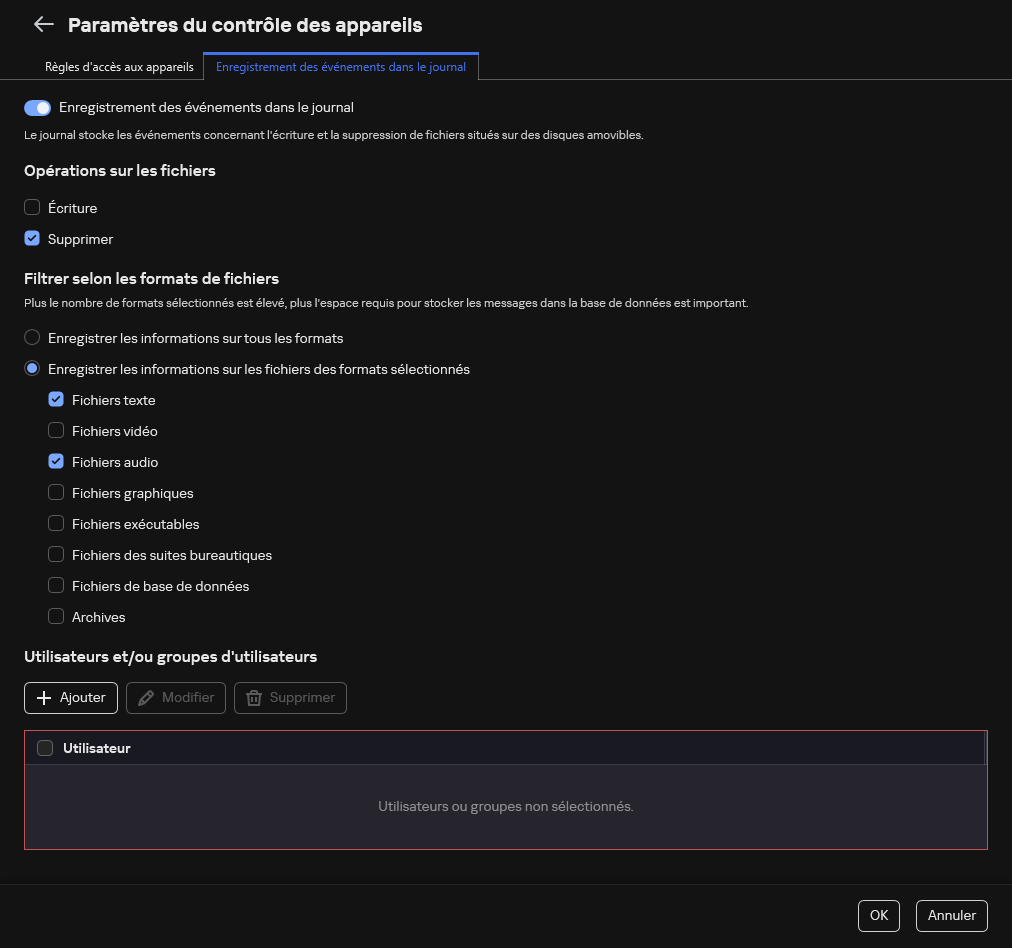This screenshot has width=1012, height=948.
Task: Enable Fichiers des suites bureautiques
Action: click(56, 554)
